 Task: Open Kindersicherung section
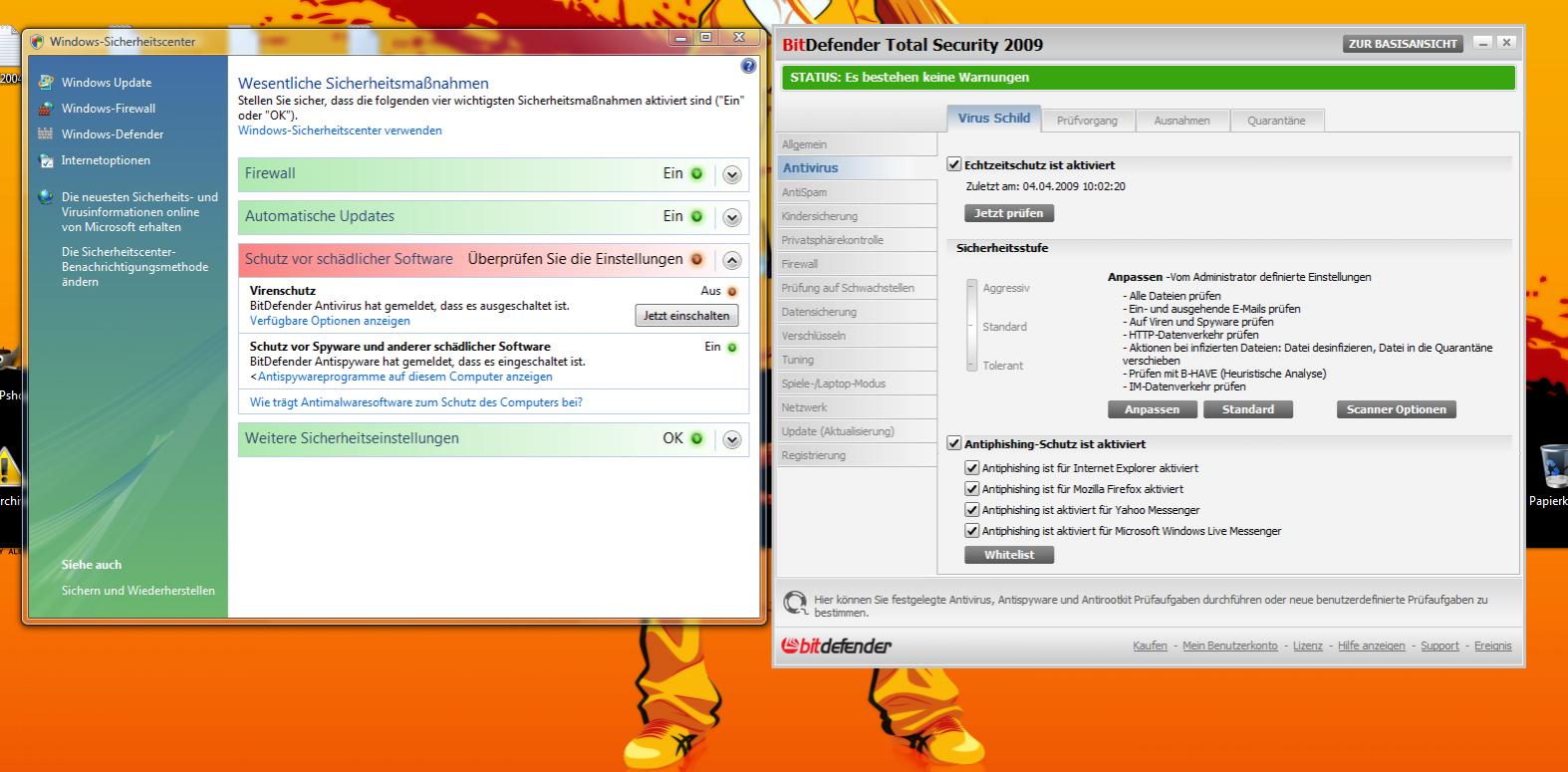pos(857,216)
